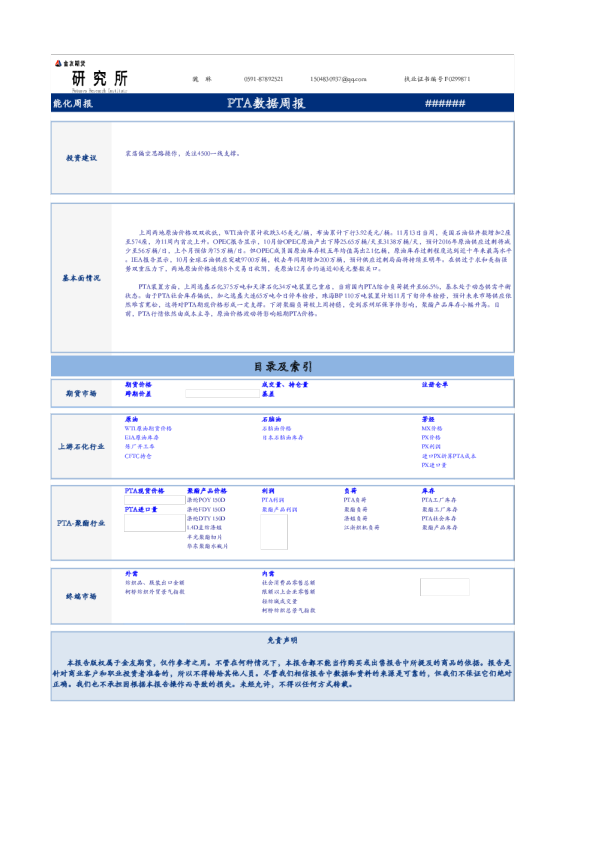The height and width of the screenshot is (842, 595).
Task: Open the 基差 link under 期货市场
Action: tap(268, 394)
